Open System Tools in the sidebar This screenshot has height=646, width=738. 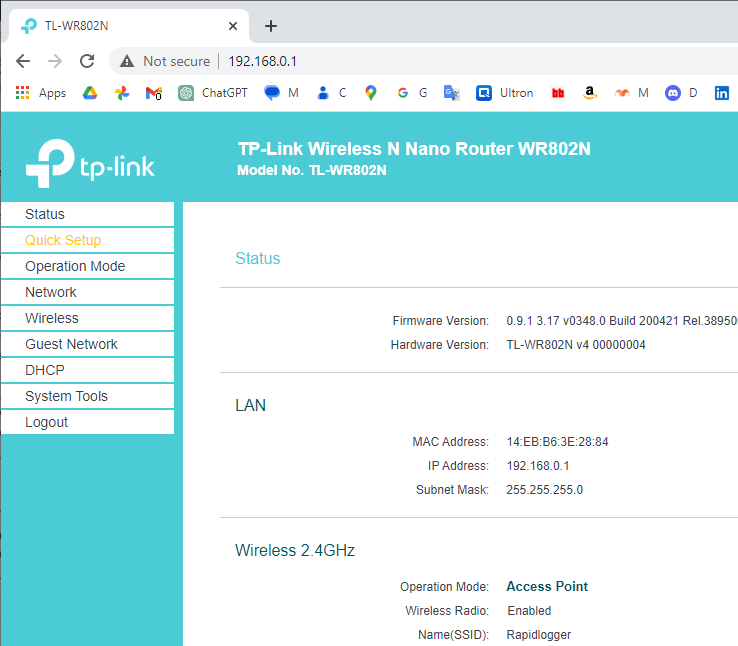click(x=88, y=396)
